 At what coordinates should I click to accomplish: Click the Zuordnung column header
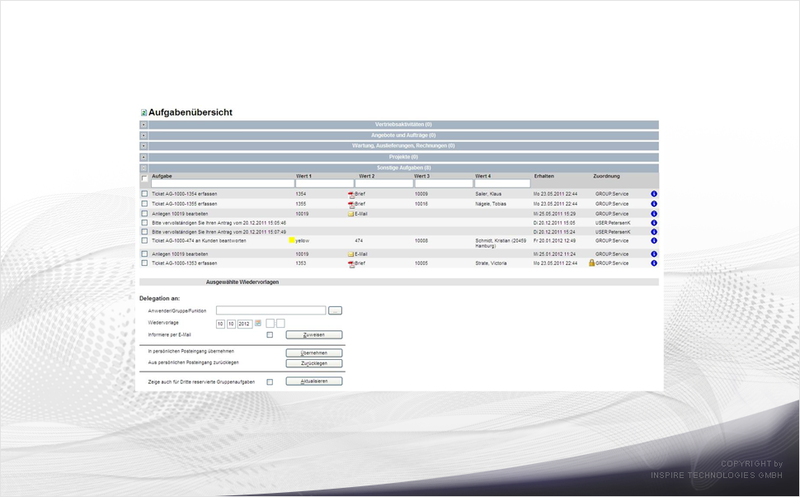tap(606, 176)
